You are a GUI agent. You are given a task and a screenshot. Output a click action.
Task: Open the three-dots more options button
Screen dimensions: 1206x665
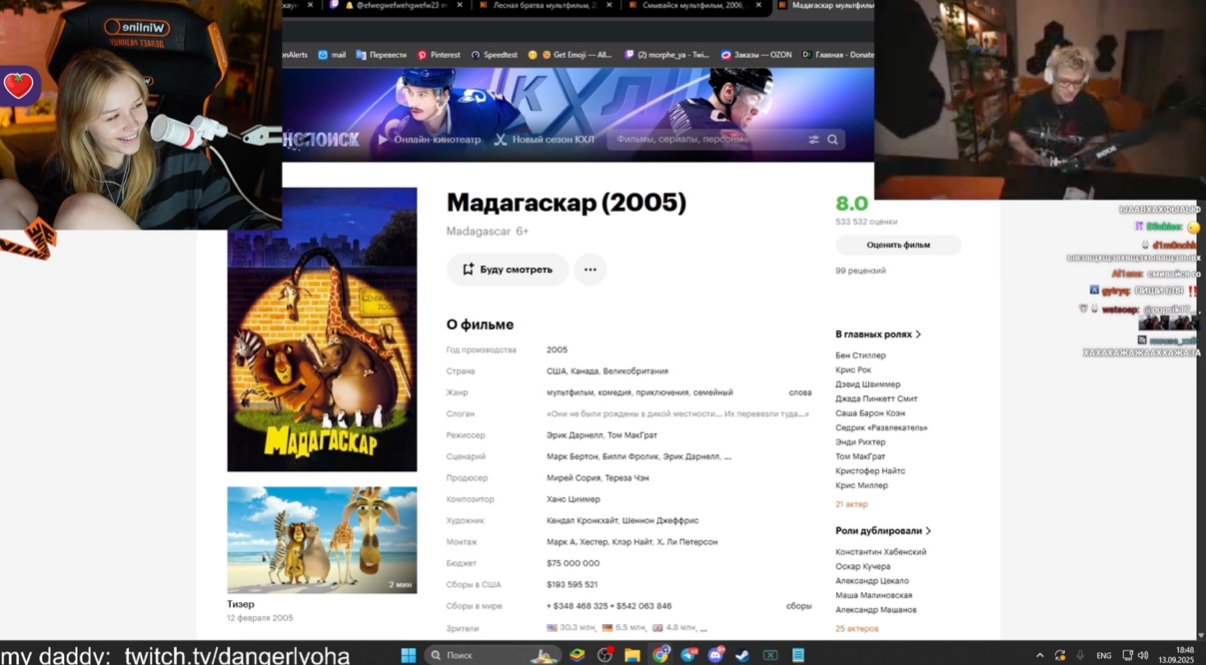(590, 269)
